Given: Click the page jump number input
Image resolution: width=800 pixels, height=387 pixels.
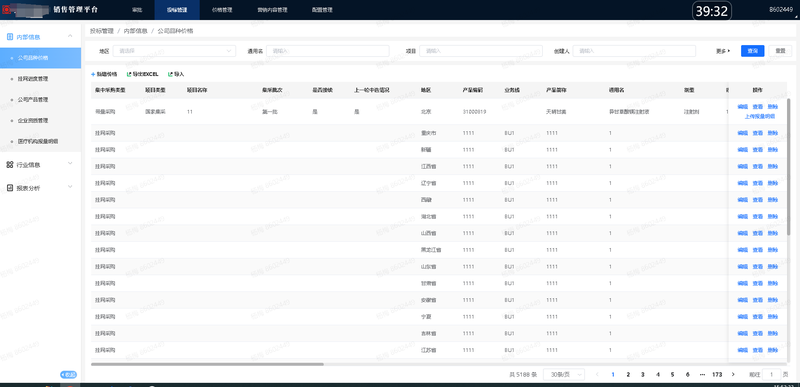Looking at the screenshot, I should (x=771, y=374).
